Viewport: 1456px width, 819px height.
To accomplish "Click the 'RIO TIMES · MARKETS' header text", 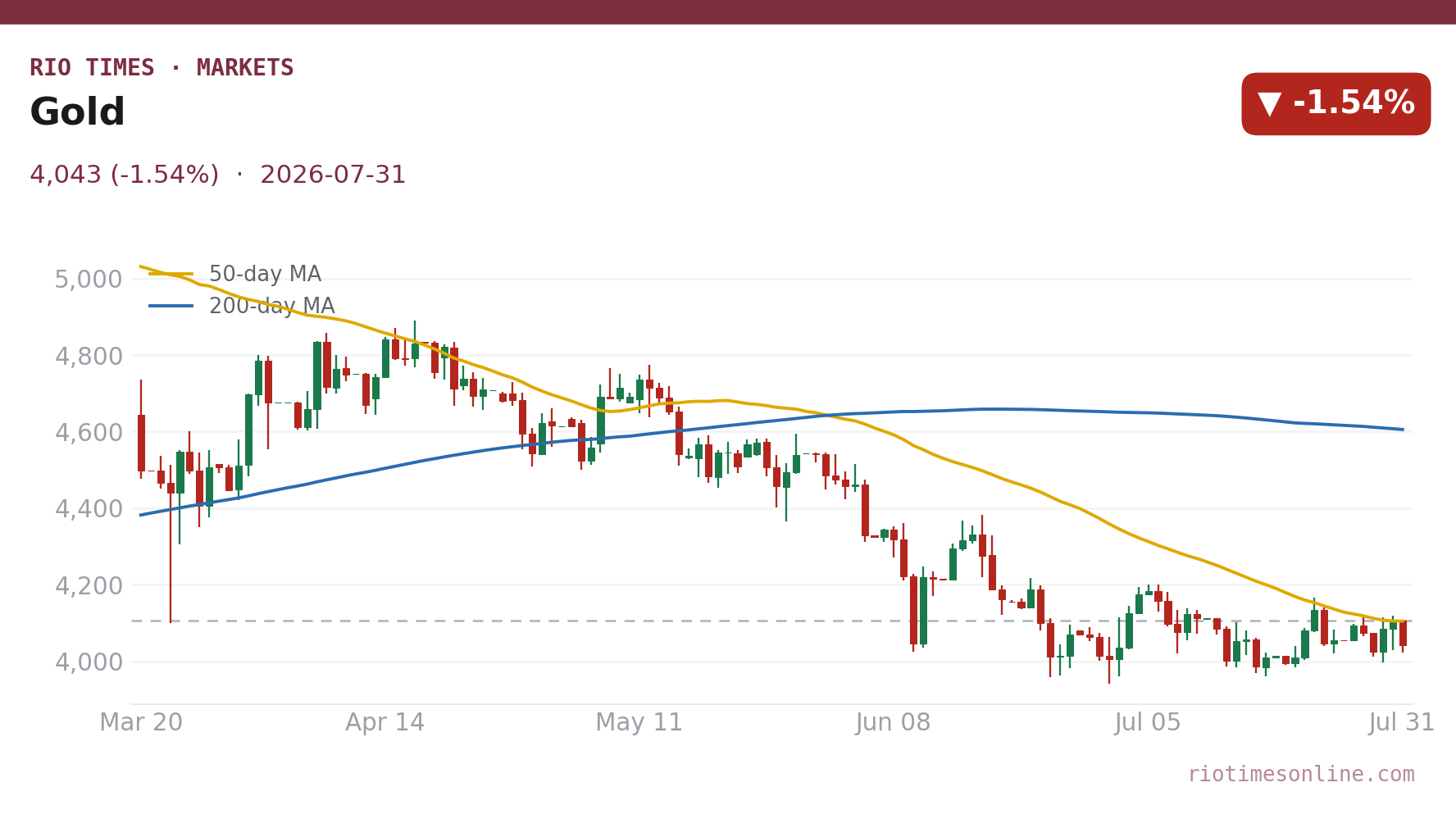I will (x=162, y=68).
